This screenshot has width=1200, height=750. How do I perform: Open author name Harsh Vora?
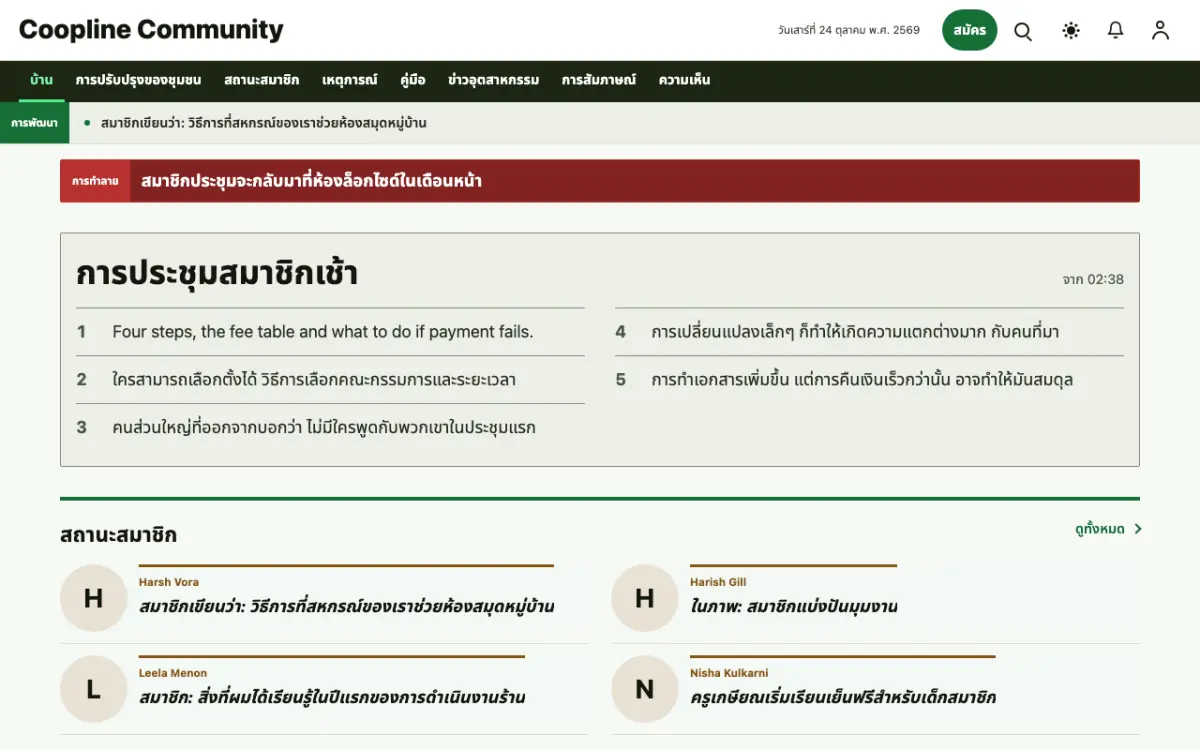point(169,582)
